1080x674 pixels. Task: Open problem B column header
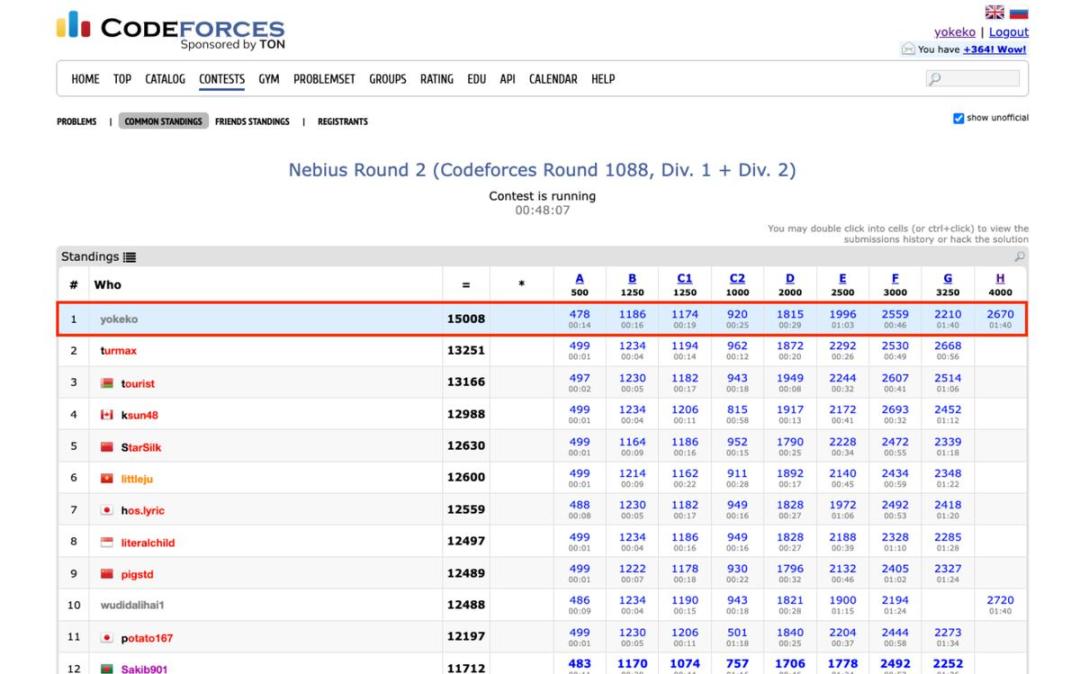(x=632, y=278)
